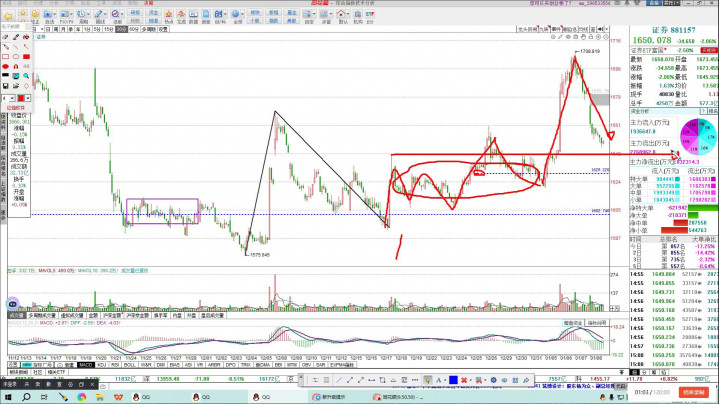This screenshot has width=719, height=404.
Task: Click the red X delete icon in toolbar
Action: (x=464, y=380)
